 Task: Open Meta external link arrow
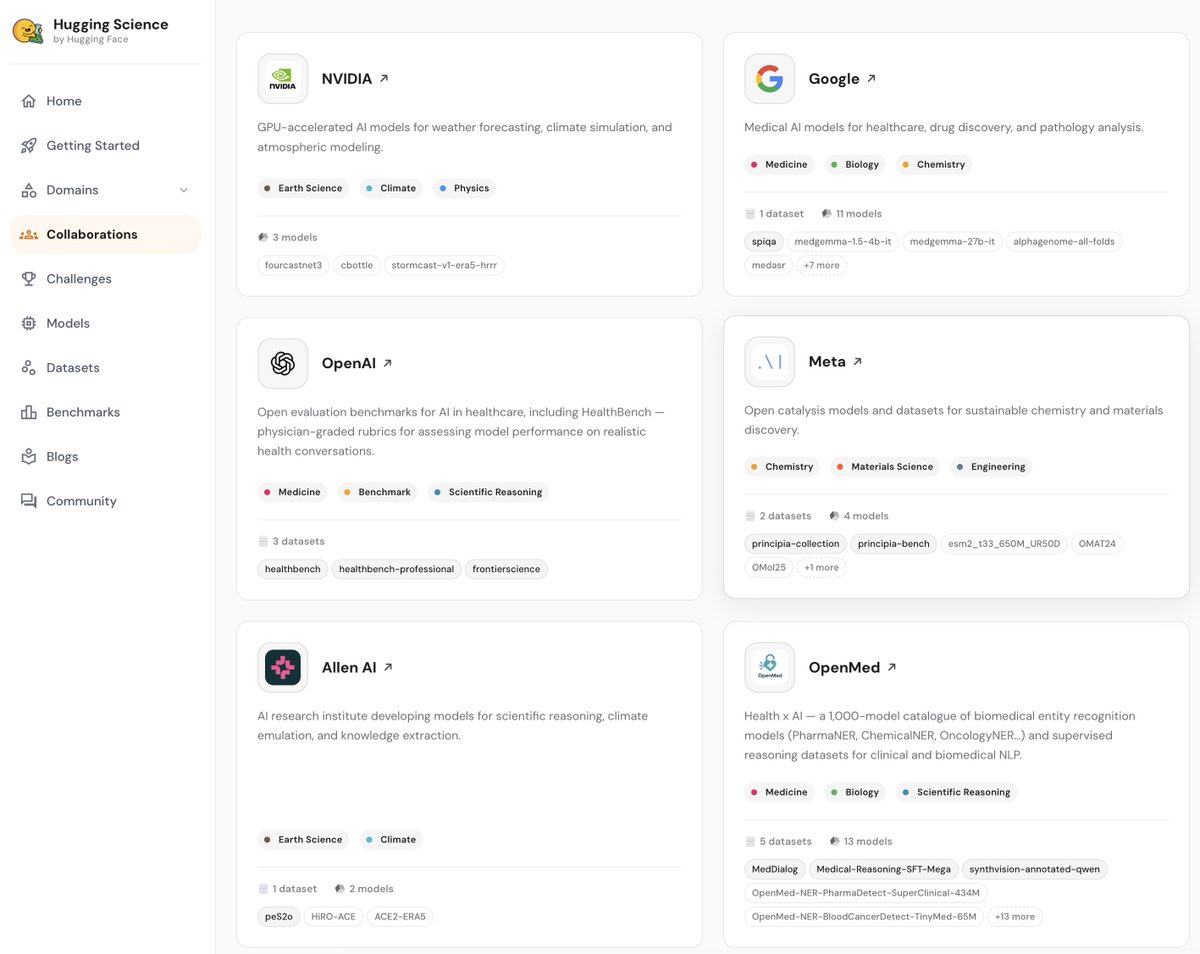pos(857,362)
